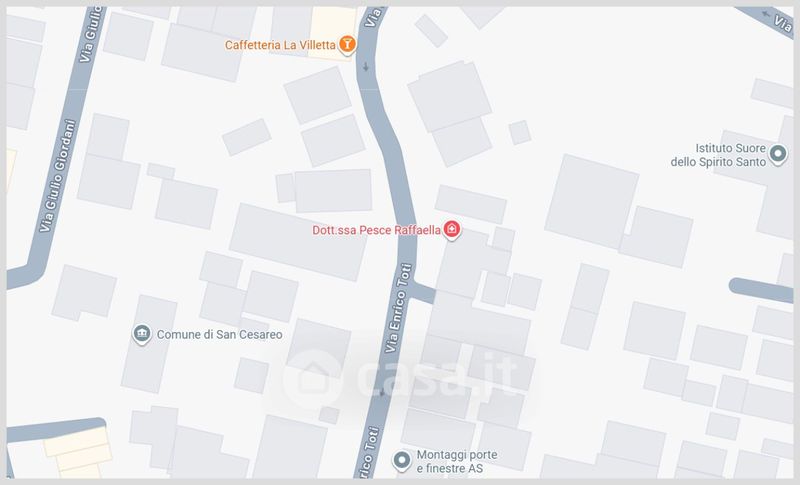Click the Caffetteria La Villetta cocktail pin

(347, 44)
